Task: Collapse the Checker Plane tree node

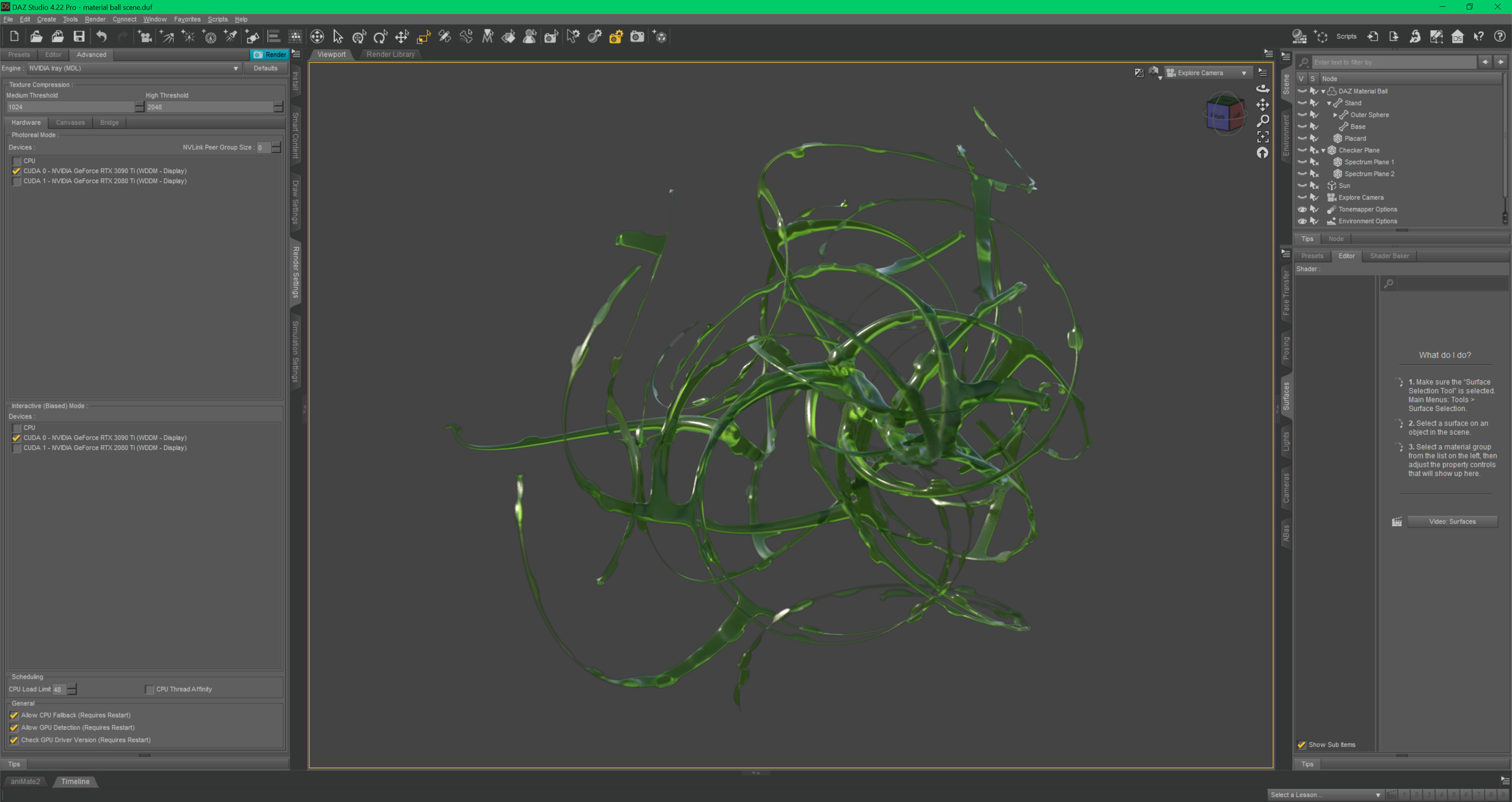Action: (1323, 151)
